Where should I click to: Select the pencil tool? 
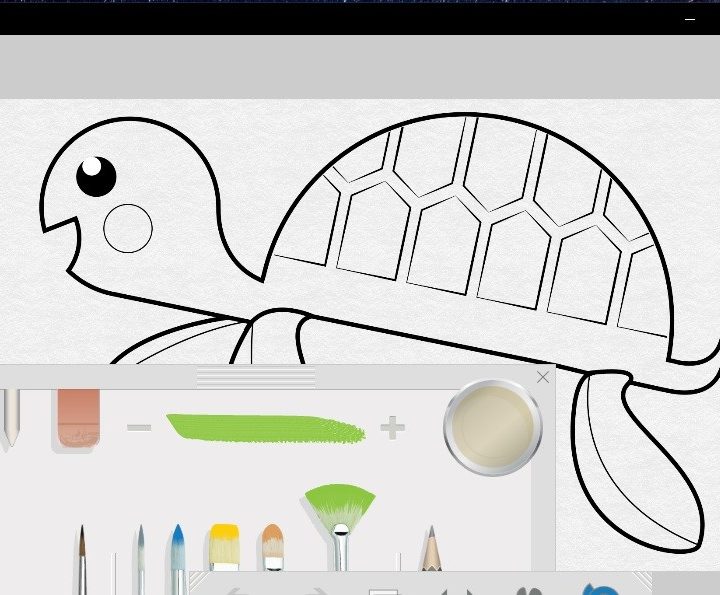[431, 549]
